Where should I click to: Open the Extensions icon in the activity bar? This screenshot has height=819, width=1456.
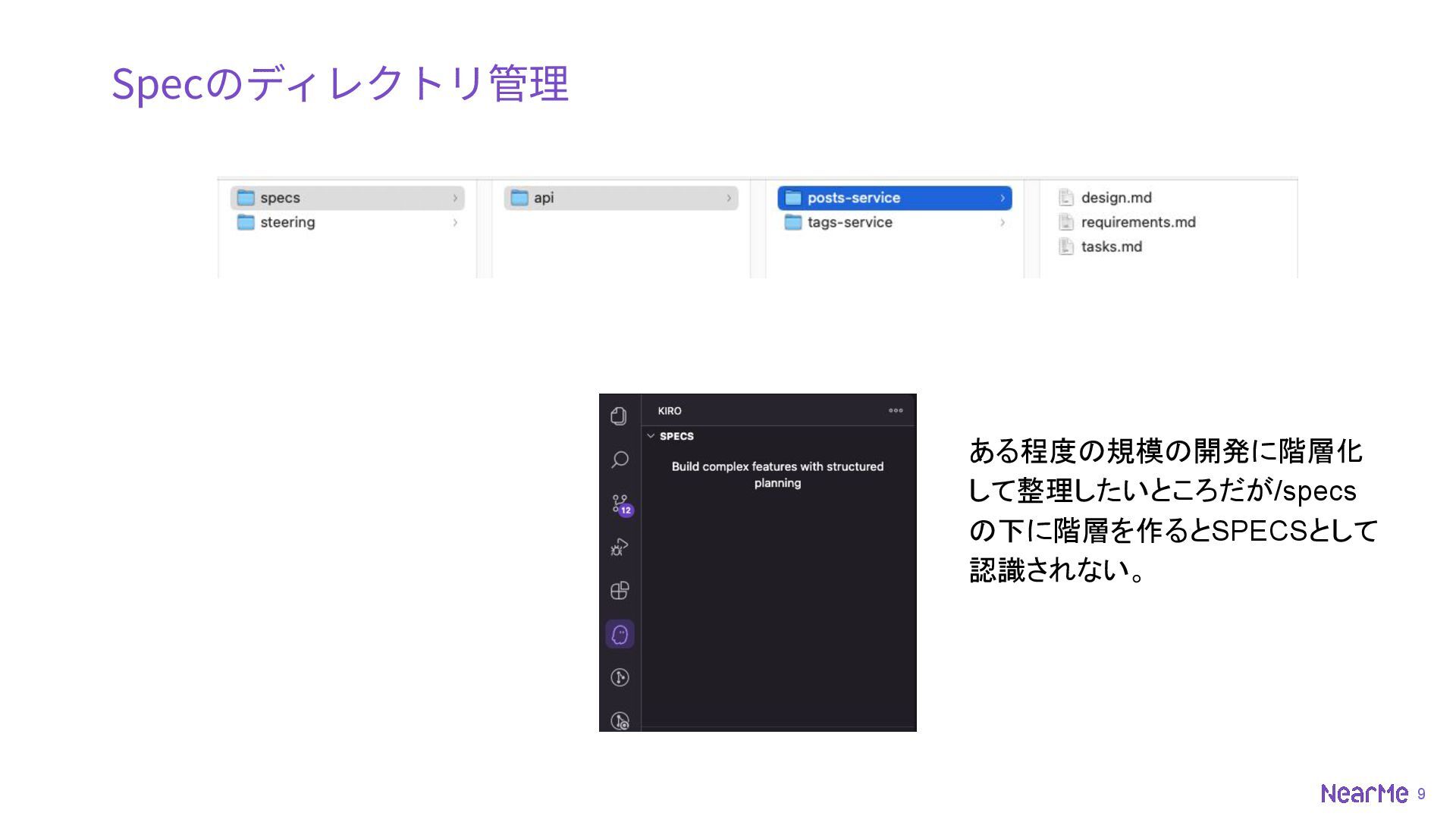click(620, 591)
